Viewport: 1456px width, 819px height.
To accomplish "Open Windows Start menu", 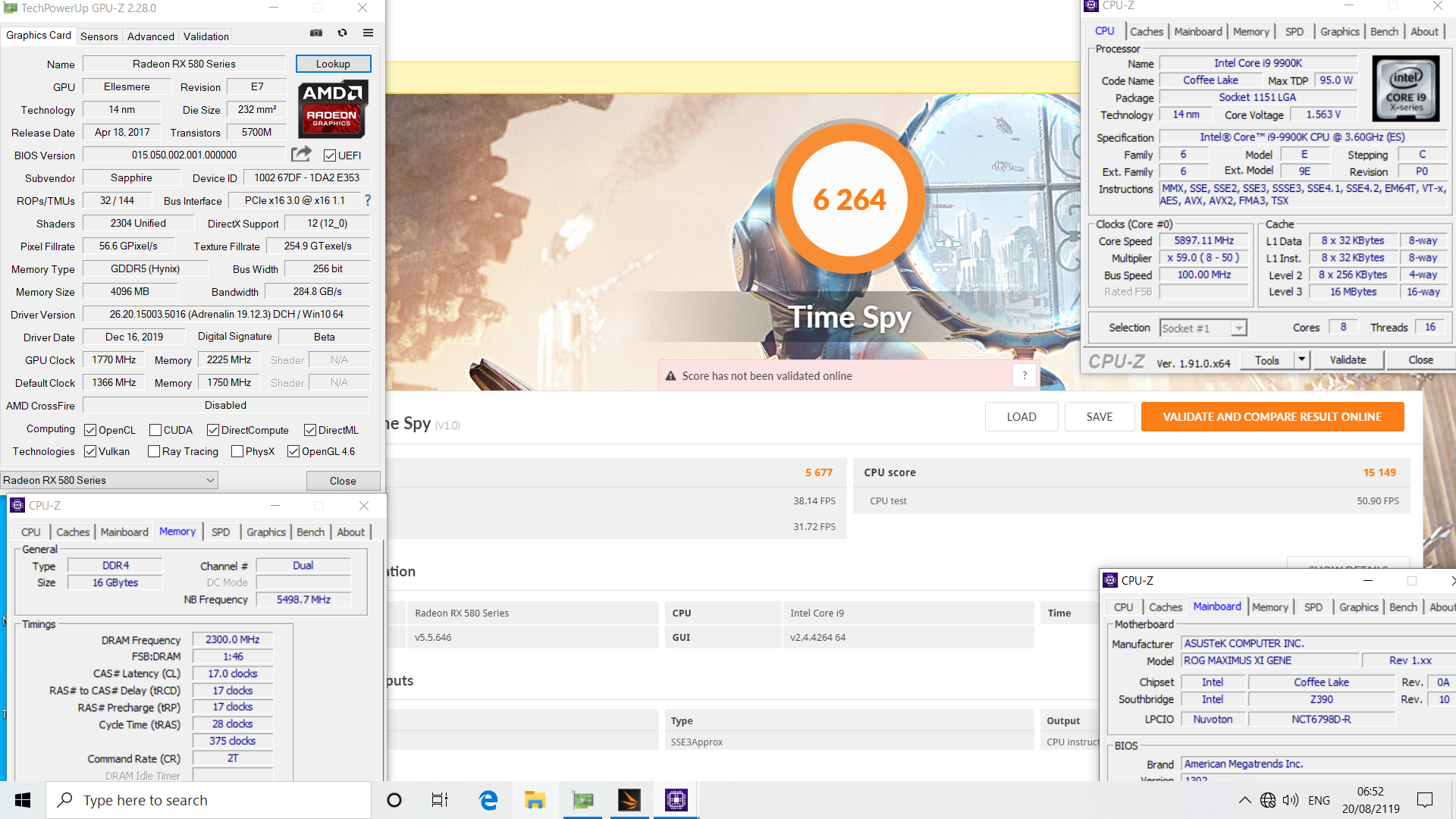I will tap(23, 800).
